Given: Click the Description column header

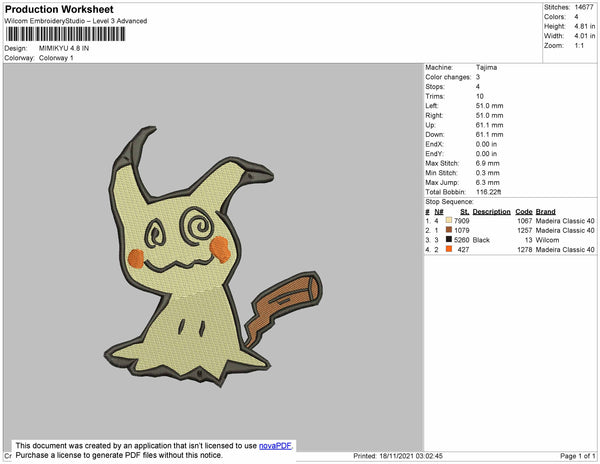Looking at the screenshot, I should (492, 212).
